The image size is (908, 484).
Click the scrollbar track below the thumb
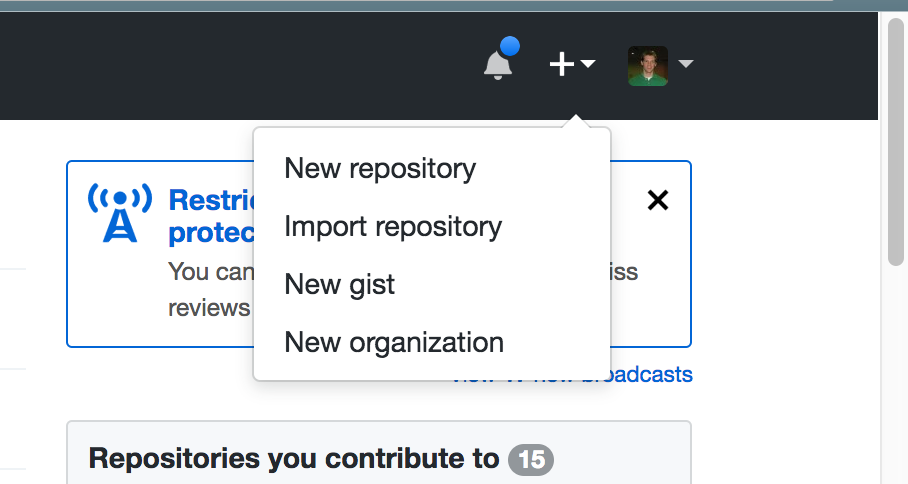[896, 380]
